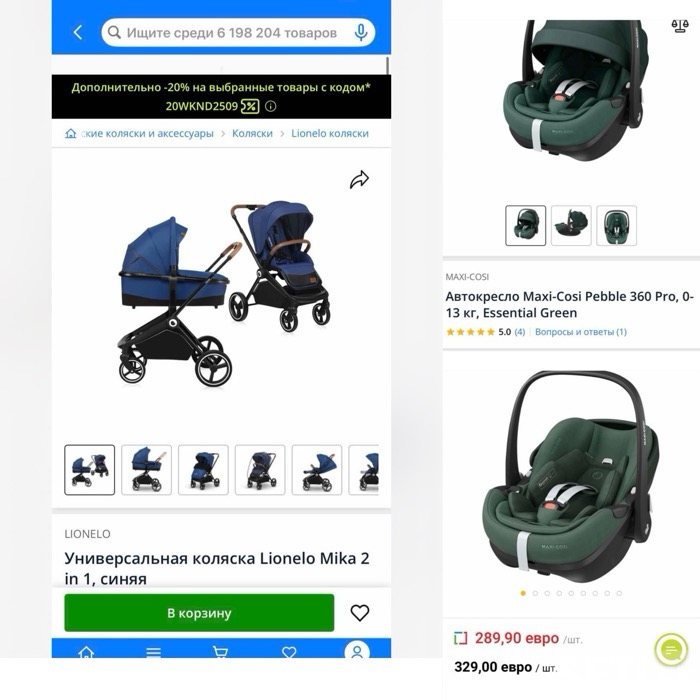Add stroller to favorites with heart icon
This screenshot has height=700, width=700.
coord(360,612)
